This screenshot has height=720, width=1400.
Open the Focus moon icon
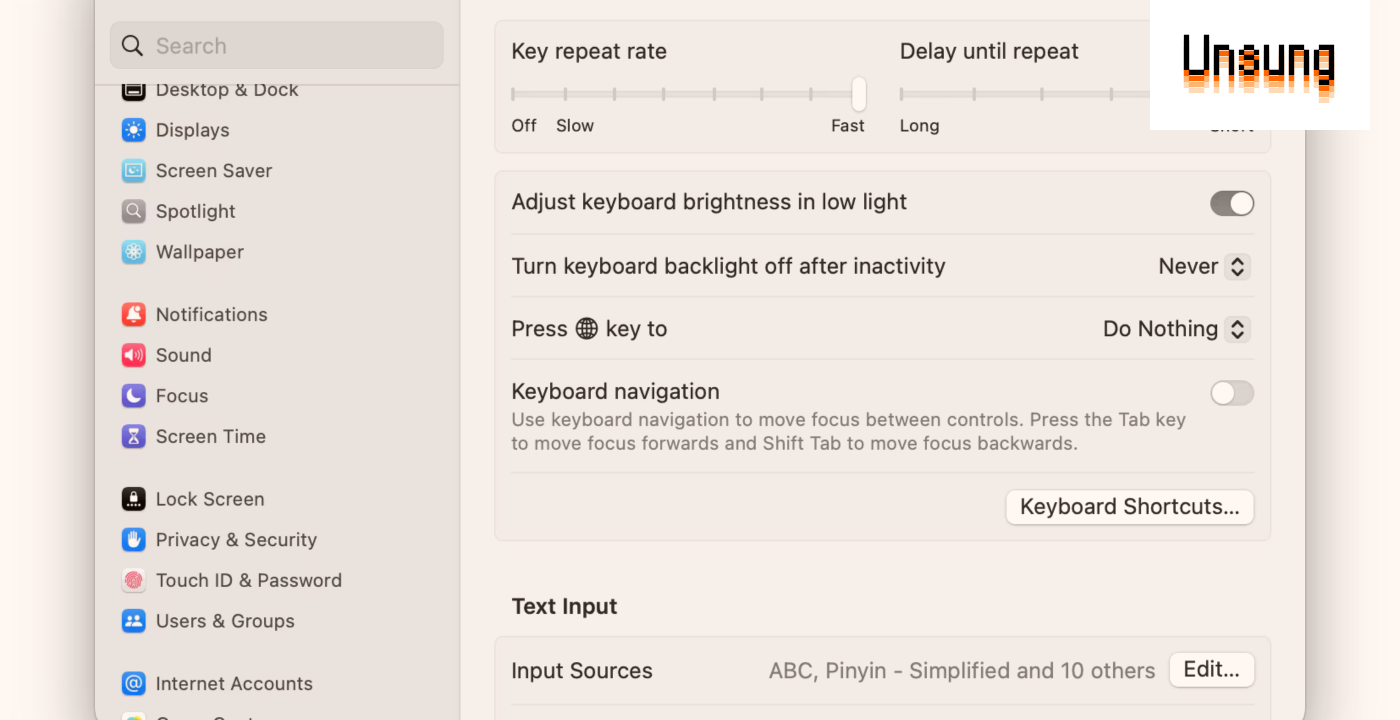[x=134, y=396]
